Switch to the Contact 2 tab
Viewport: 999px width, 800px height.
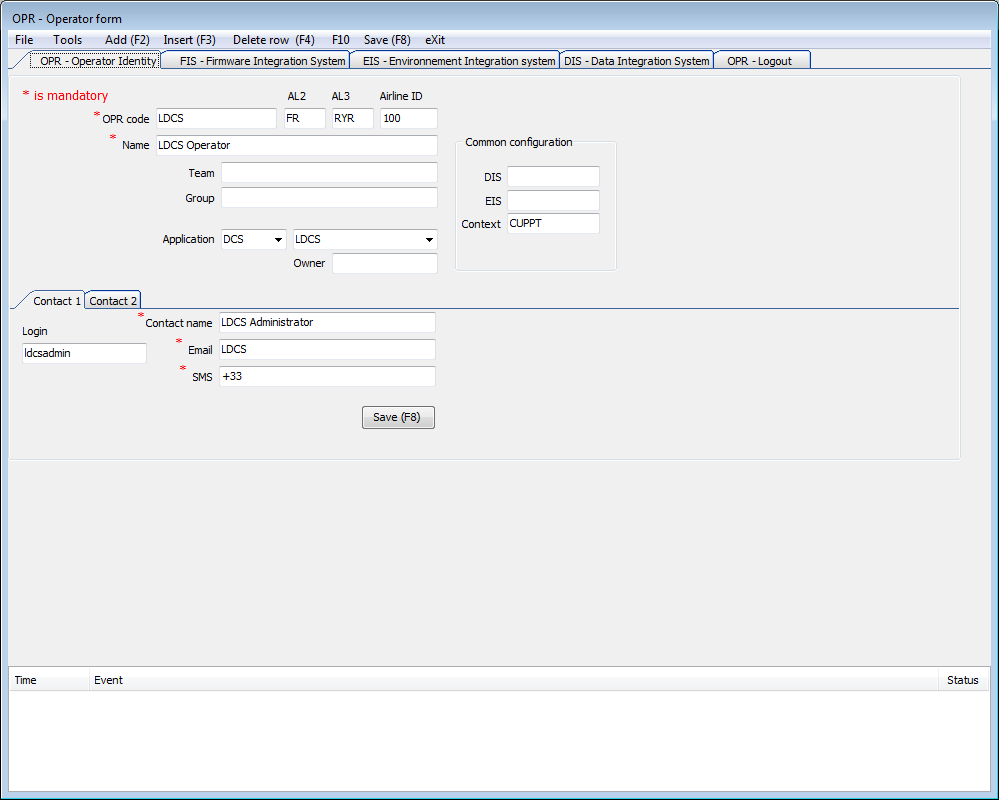113,301
